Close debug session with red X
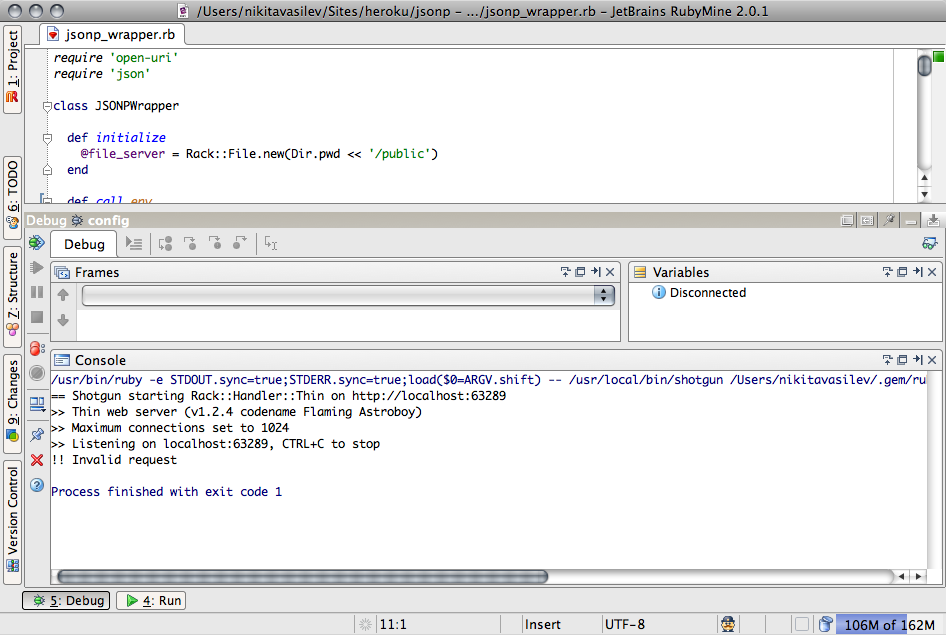This screenshot has width=946, height=635. tap(37, 460)
